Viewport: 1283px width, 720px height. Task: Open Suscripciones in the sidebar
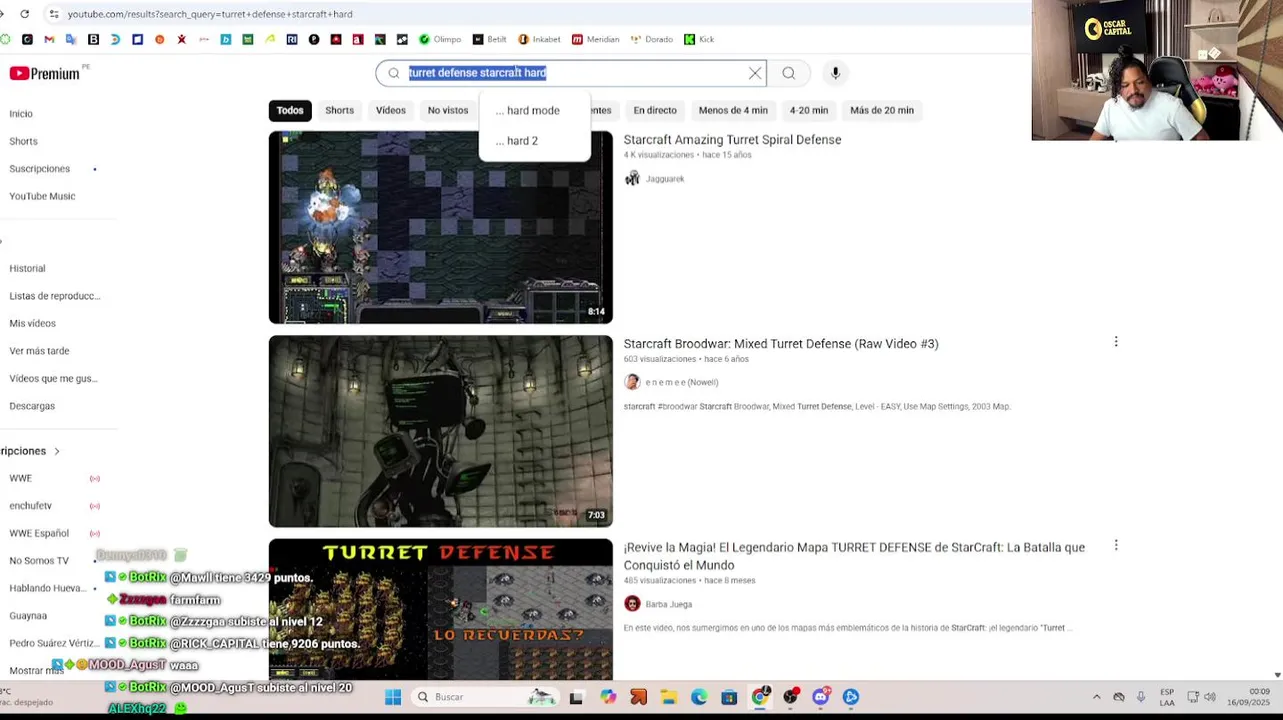pos(40,169)
